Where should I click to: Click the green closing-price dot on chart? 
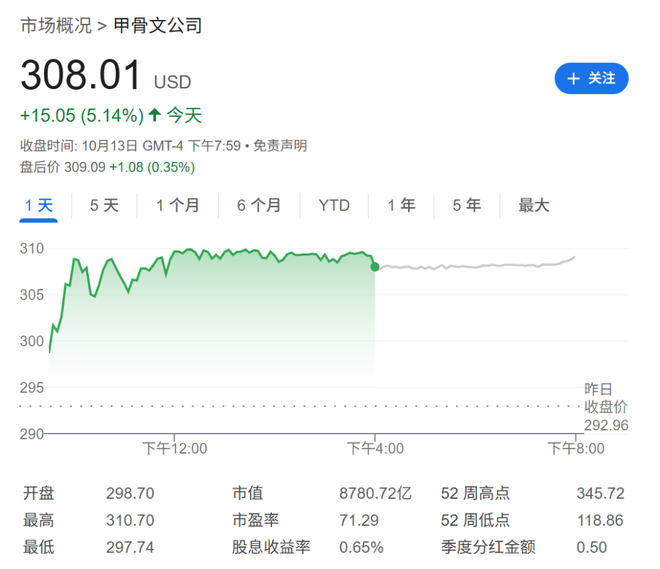click(x=375, y=267)
